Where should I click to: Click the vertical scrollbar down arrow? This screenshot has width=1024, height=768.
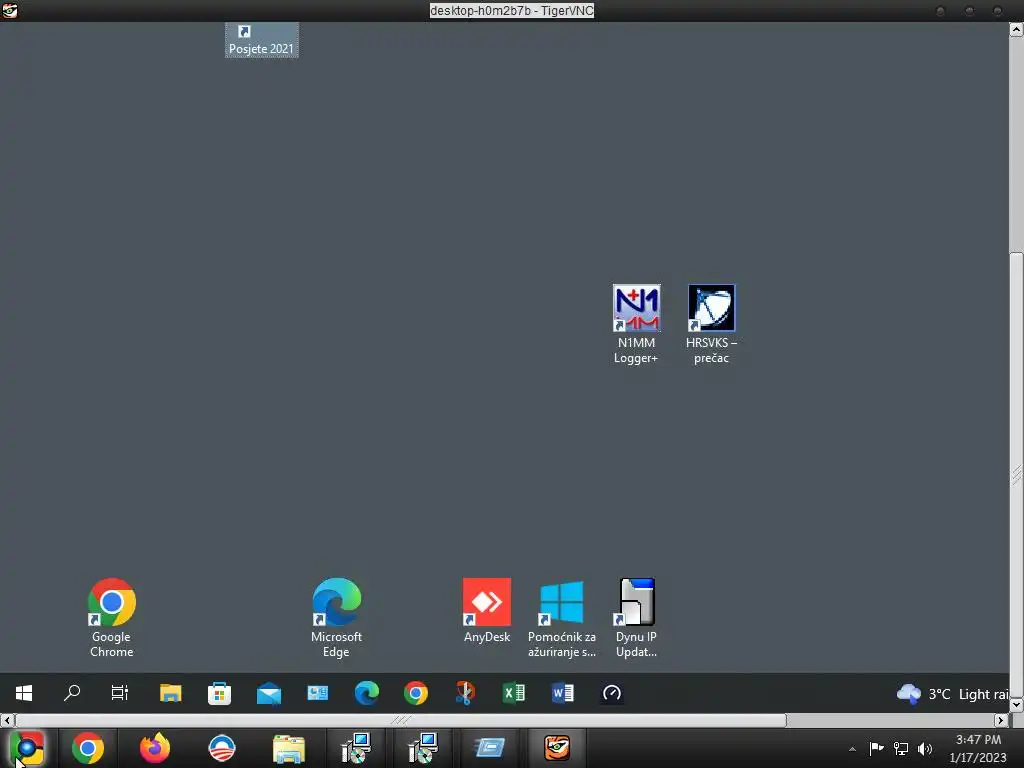point(1017,705)
